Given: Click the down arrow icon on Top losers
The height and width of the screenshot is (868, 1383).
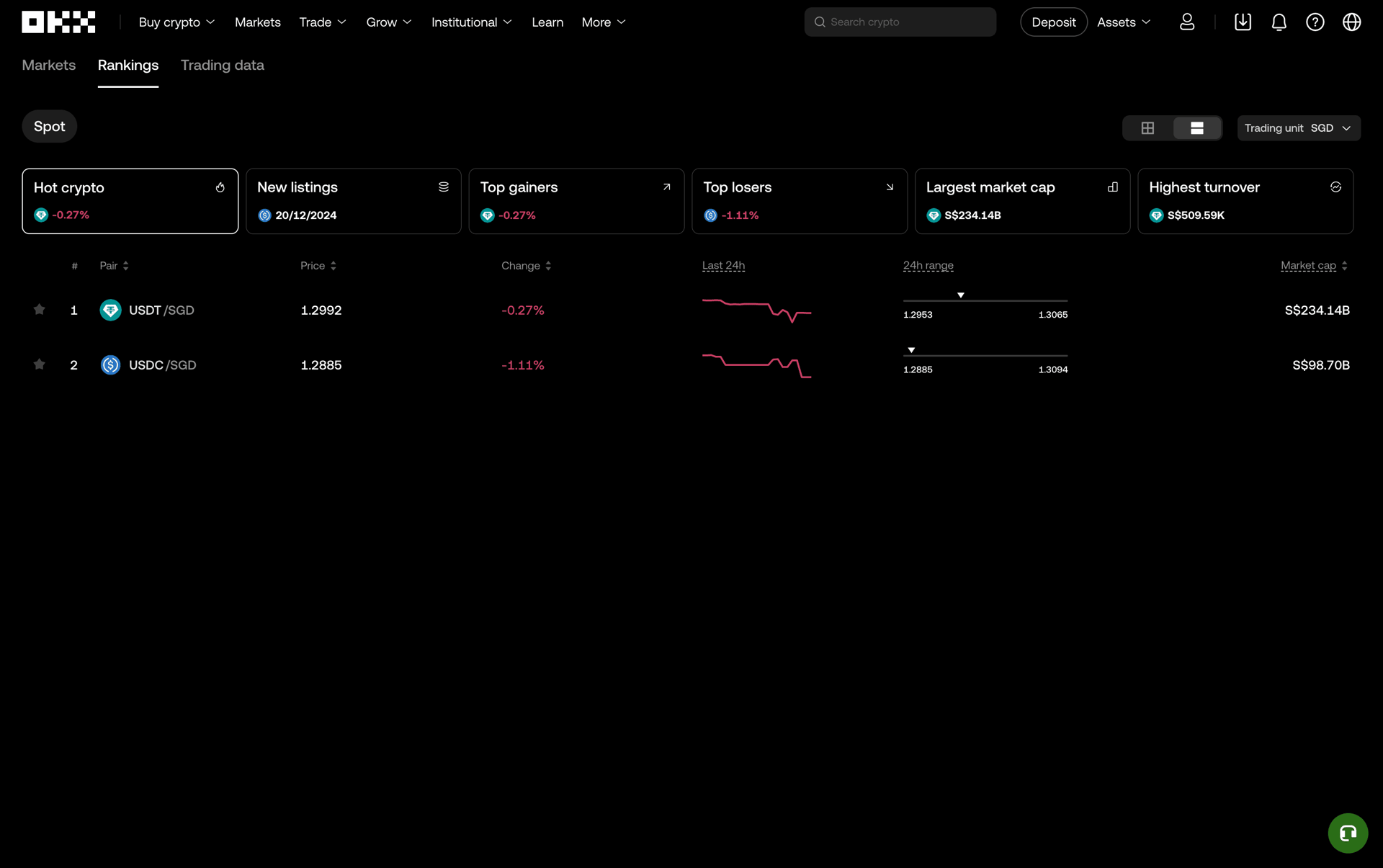Looking at the screenshot, I should tap(890, 187).
